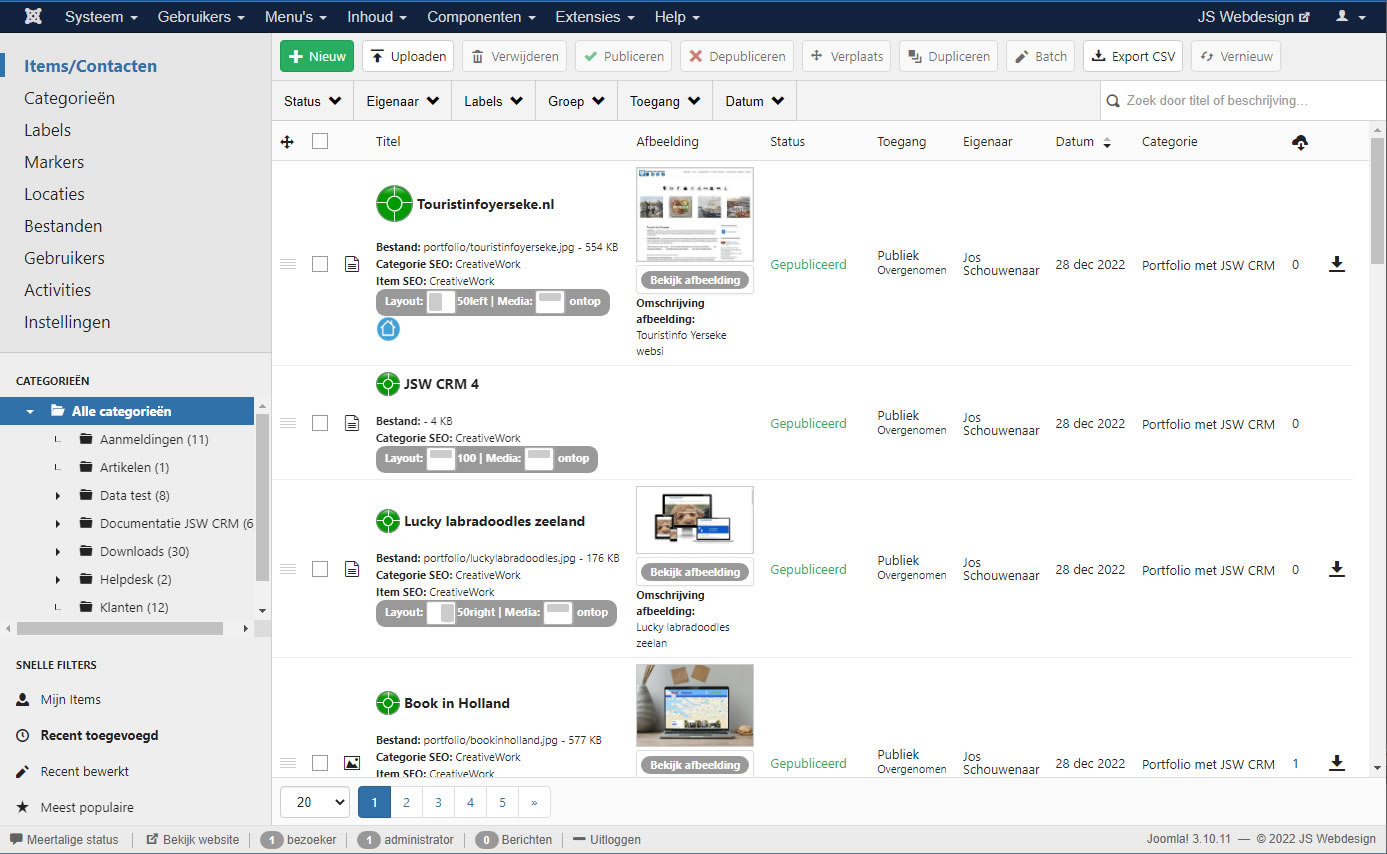The width and height of the screenshot is (1387, 854).
Task: Click the search by title input field
Action: click(1242, 101)
